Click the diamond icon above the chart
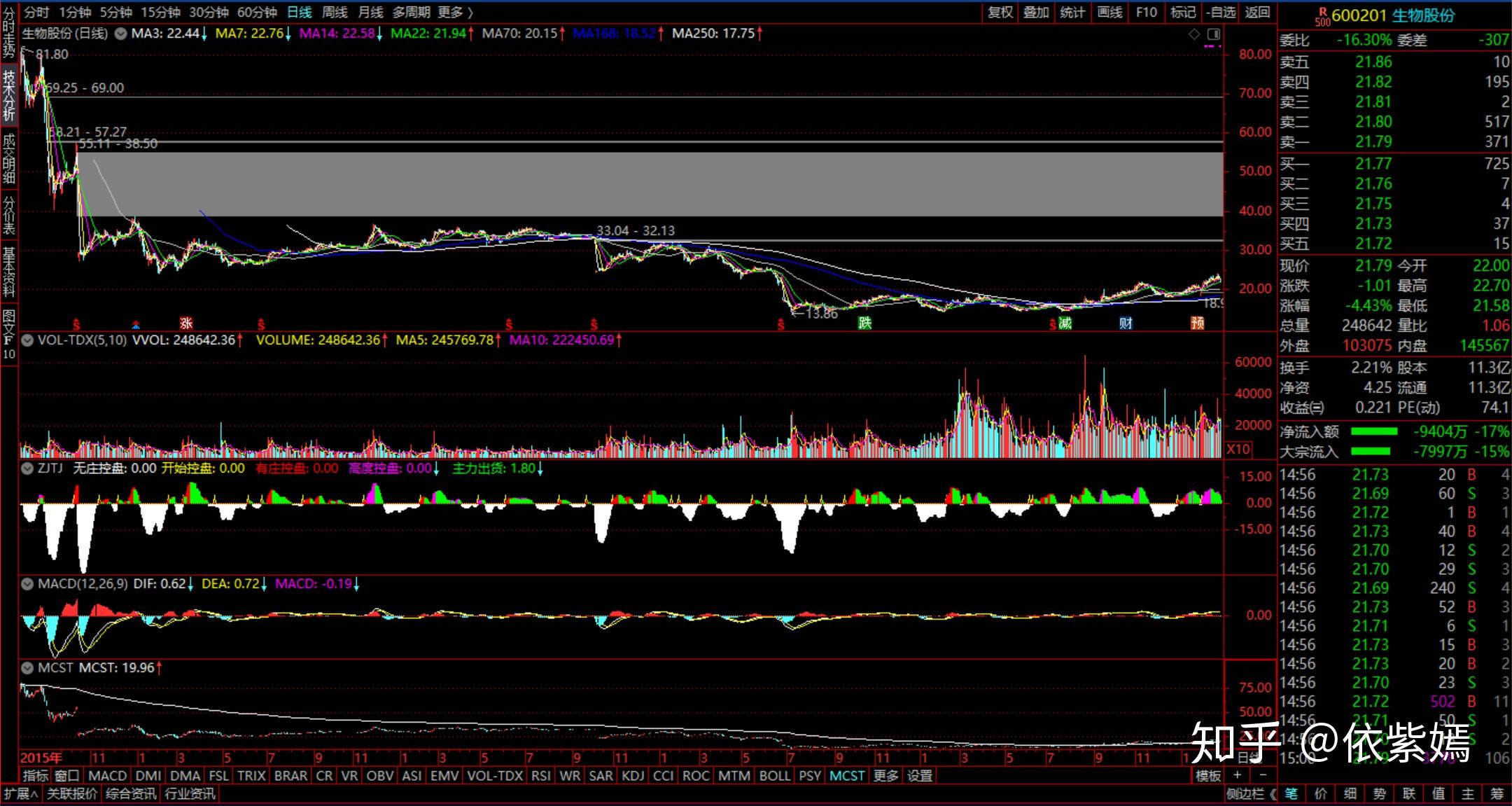1512x806 pixels. [x=1194, y=34]
